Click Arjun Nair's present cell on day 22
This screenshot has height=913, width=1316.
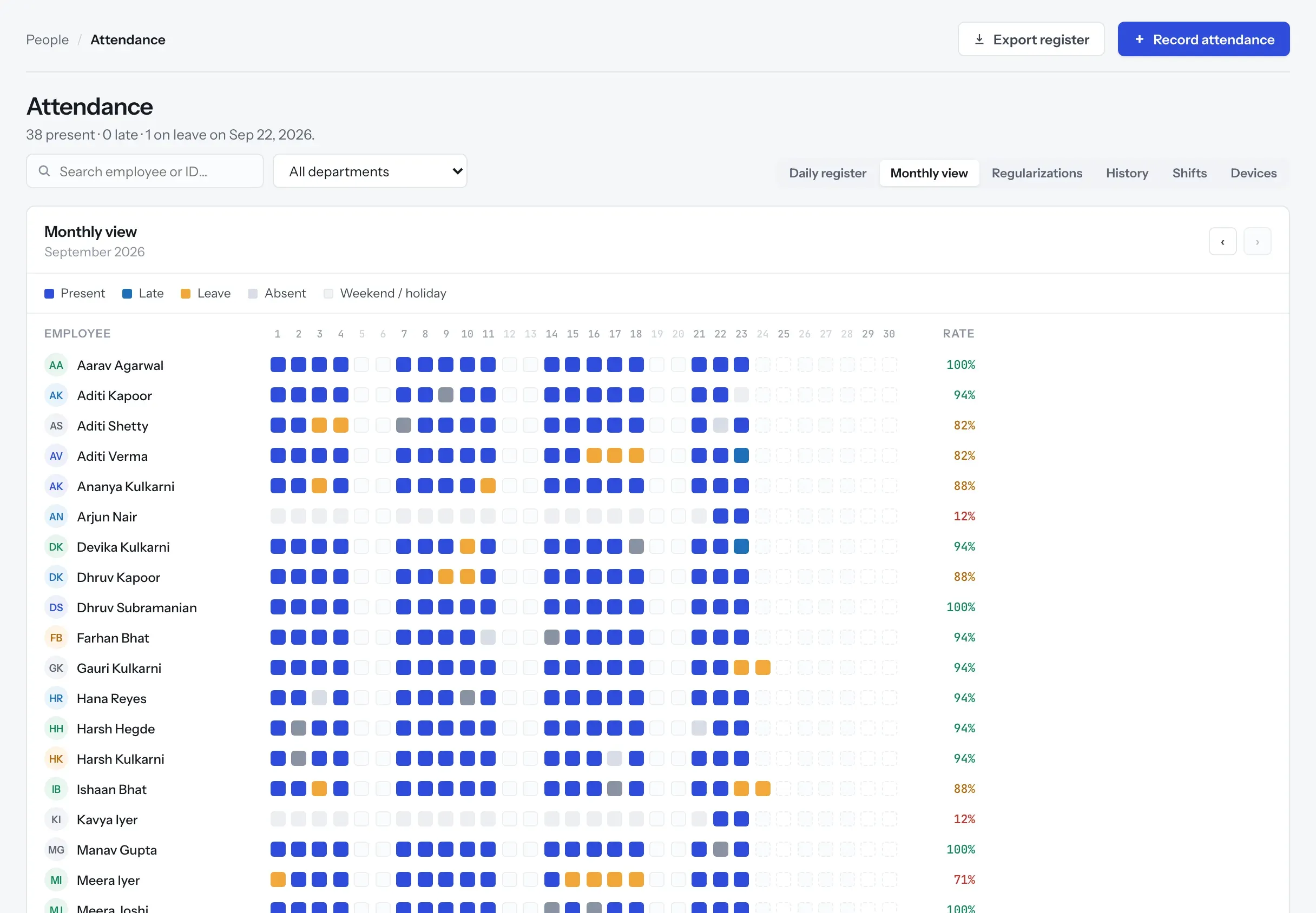click(720, 517)
